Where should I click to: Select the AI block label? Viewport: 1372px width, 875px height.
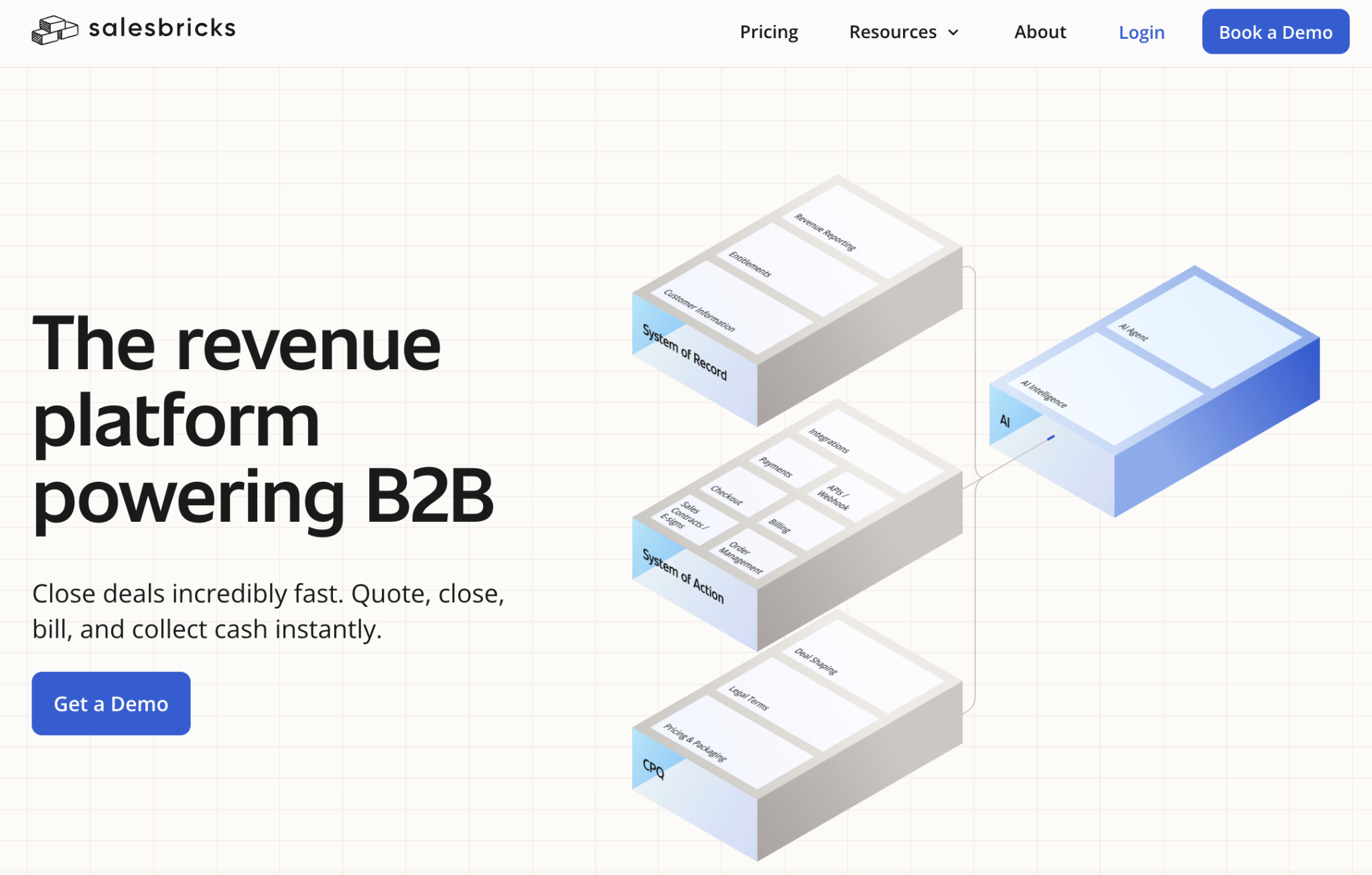1004,421
